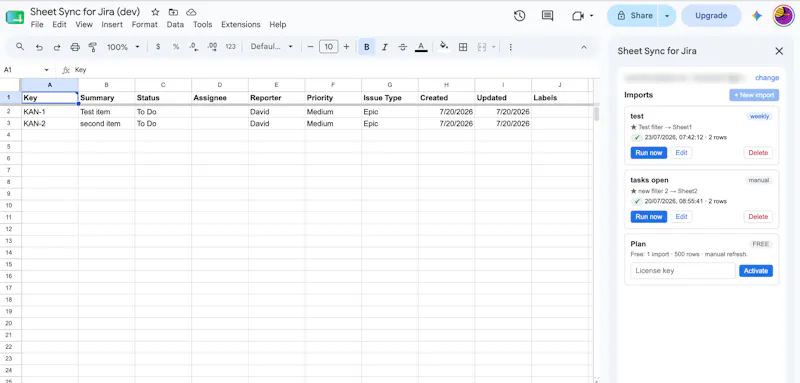Move document using folder icon
The image size is (800, 383).
point(173,12)
